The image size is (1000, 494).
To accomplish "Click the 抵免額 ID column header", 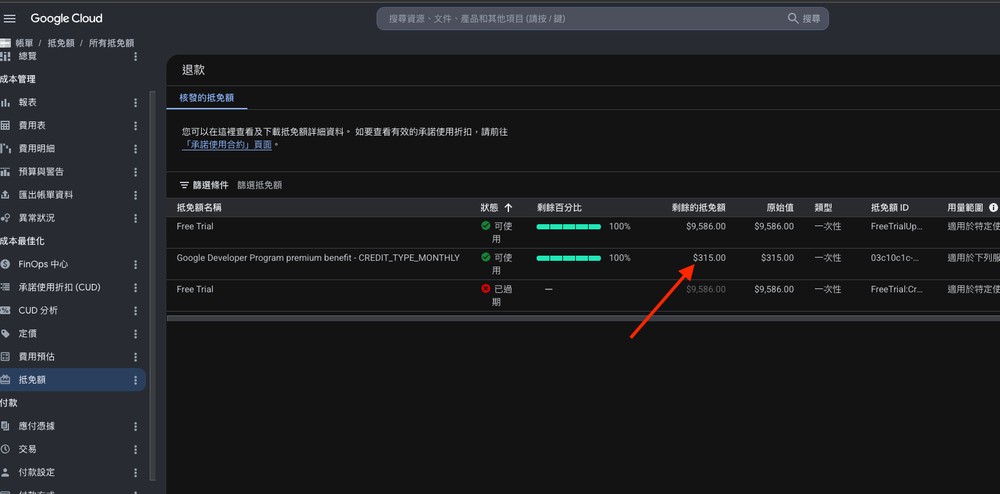I will pos(890,208).
